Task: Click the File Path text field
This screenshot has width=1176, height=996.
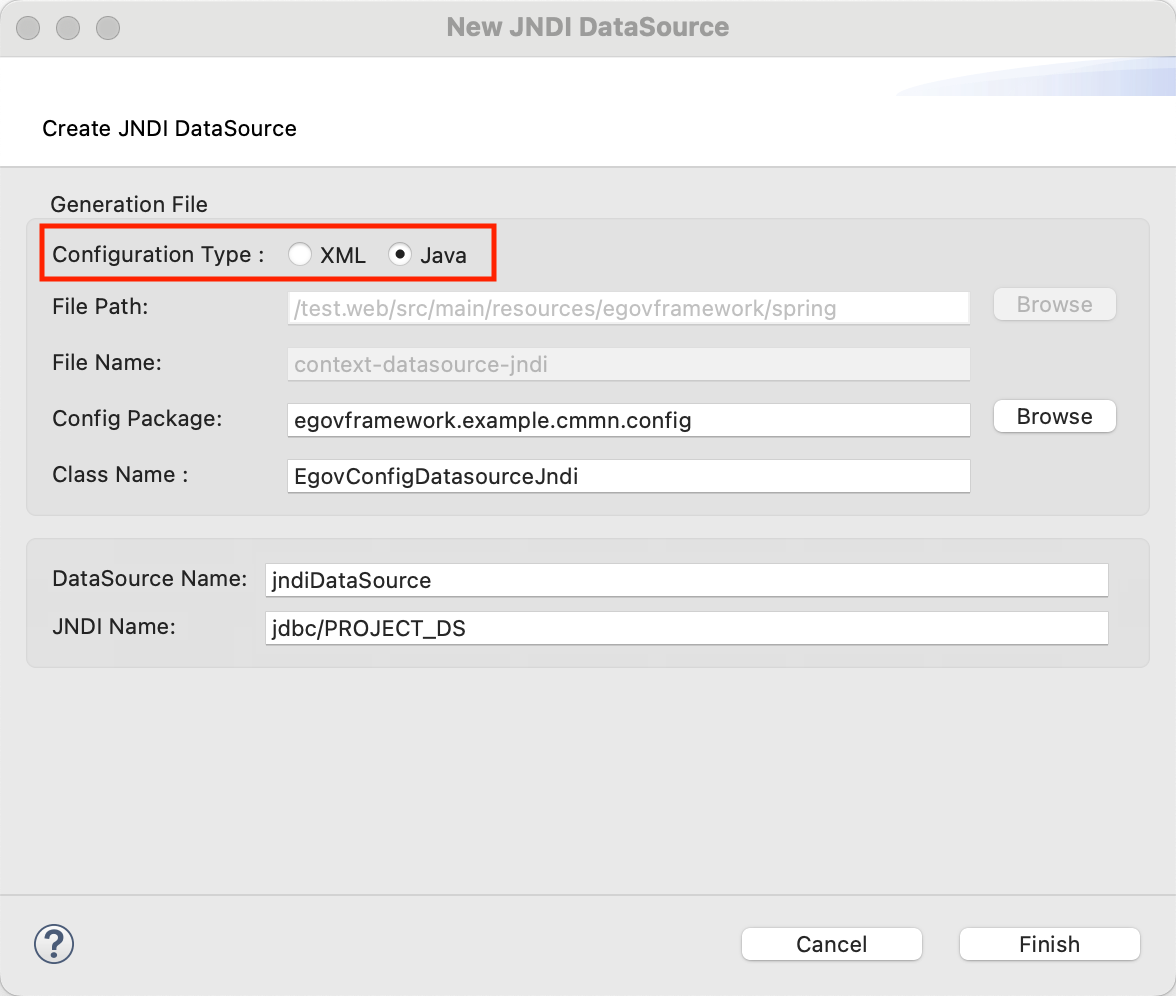Action: (x=628, y=308)
